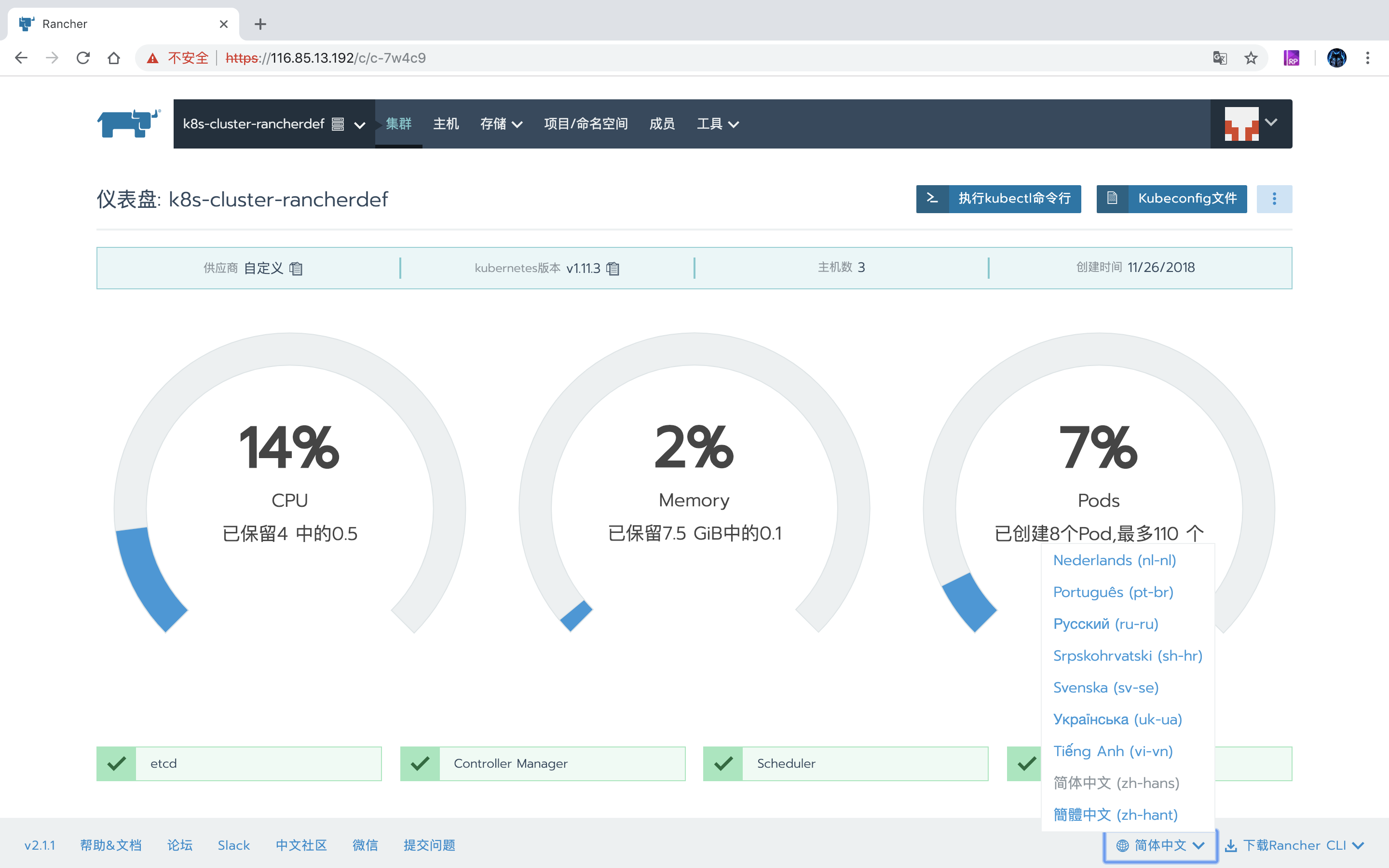Open the 成员 nav tab
Viewport: 1389px width, 868px height.
(x=661, y=124)
